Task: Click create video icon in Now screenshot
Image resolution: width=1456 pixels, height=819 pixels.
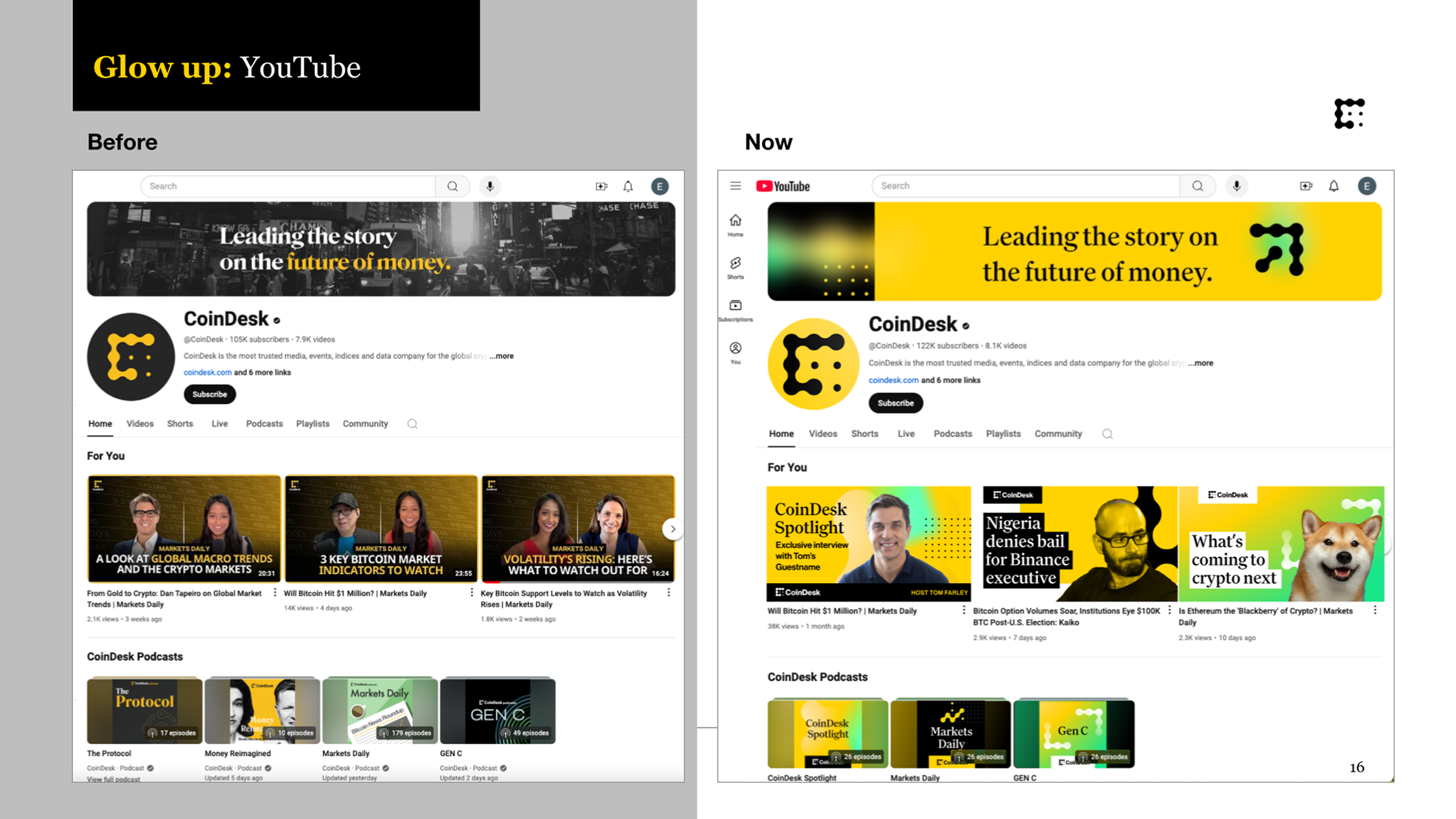Action: pos(1306,186)
